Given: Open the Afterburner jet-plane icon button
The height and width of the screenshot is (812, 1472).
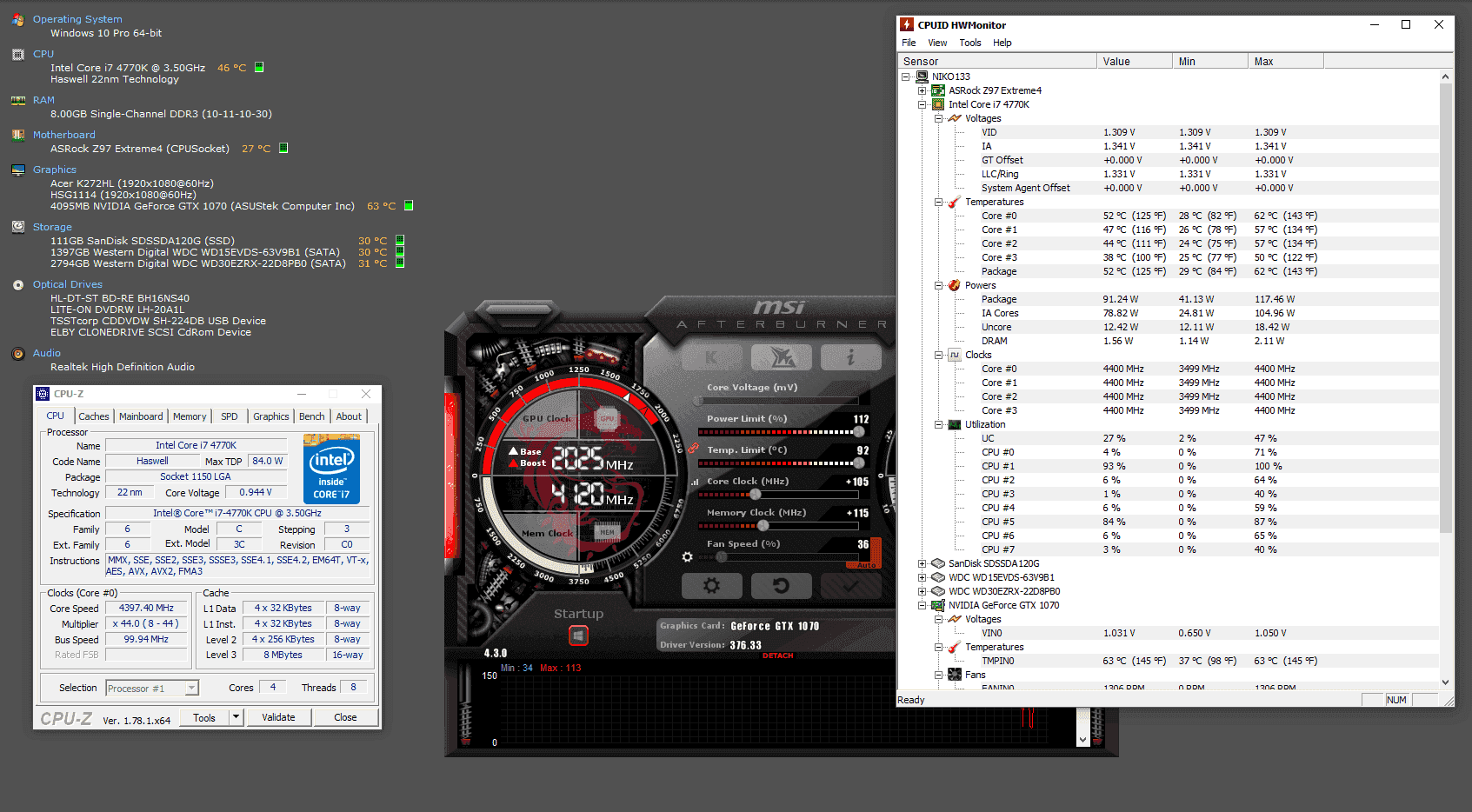Looking at the screenshot, I should point(781,356).
